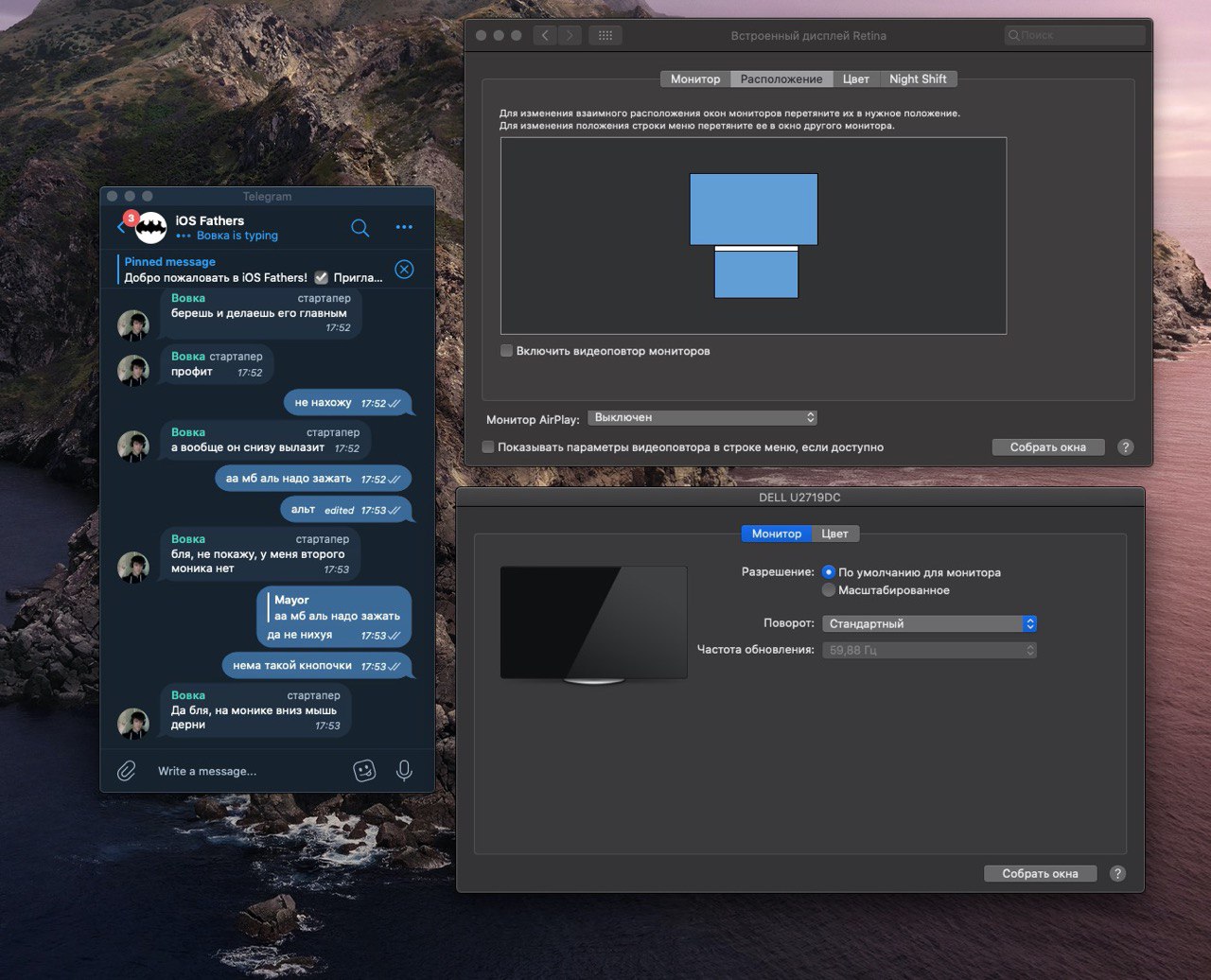Click message text 'а вообще он снизу вылазит'
The width and height of the screenshot is (1211, 980).
pyautogui.click(x=250, y=447)
